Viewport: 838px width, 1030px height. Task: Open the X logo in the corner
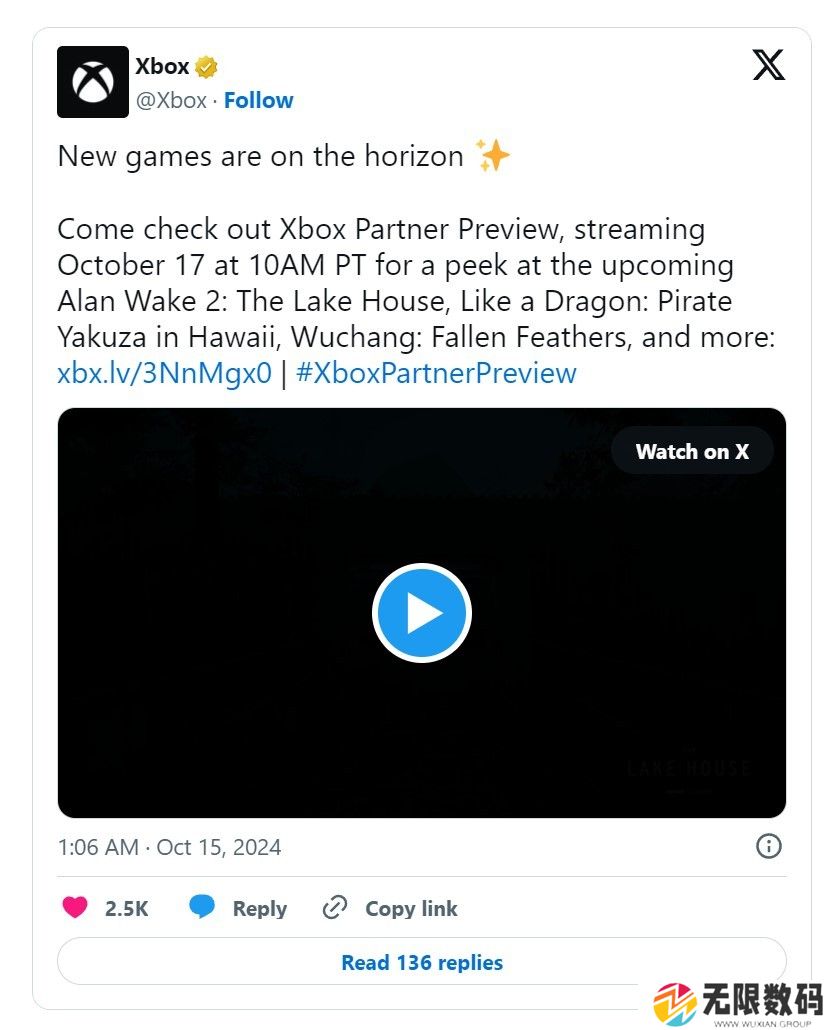pos(768,66)
